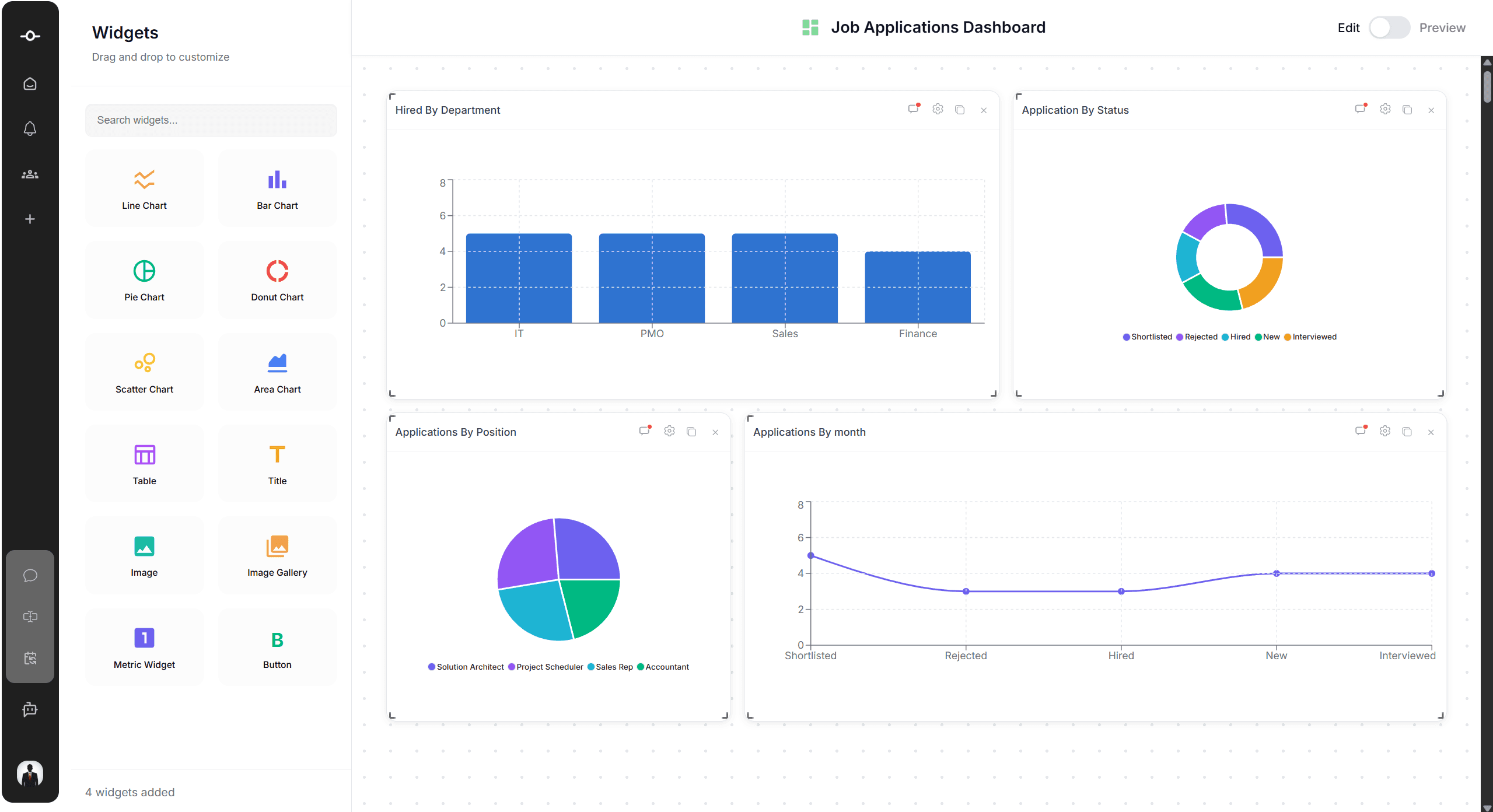The height and width of the screenshot is (812, 1493).
Task: Choose the Image Gallery widget
Action: pos(277,555)
